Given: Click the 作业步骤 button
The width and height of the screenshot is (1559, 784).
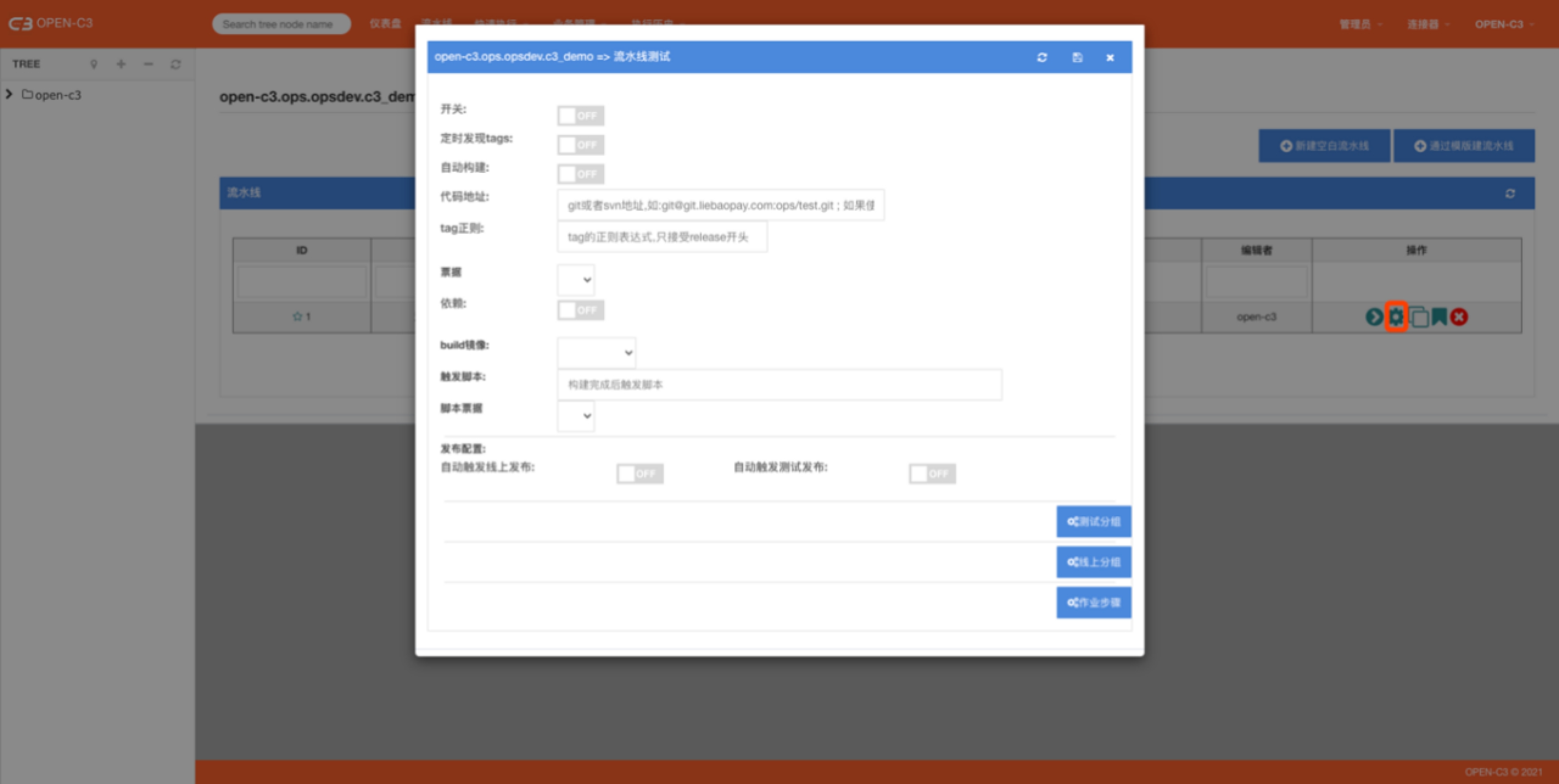Looking at the screenshot, I should point(1094,603).
